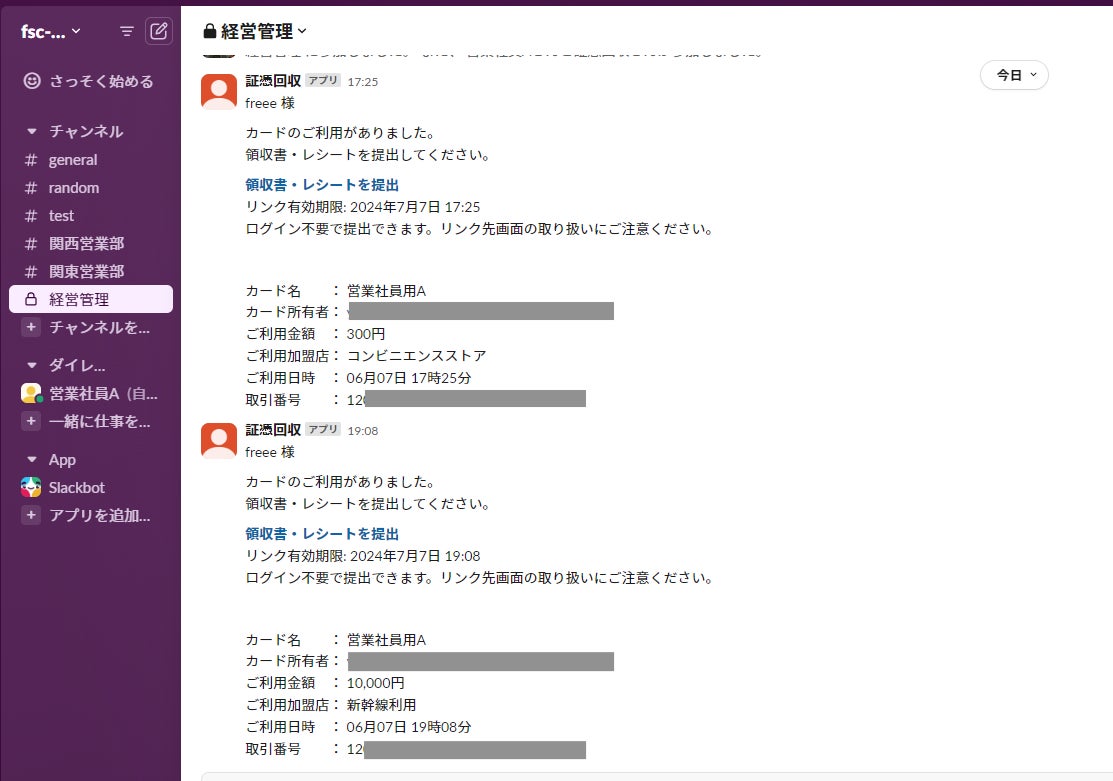Switch to the 関西営業部 channel
This screenshot has height=781, width=1113.
click(x=86, y=244)
